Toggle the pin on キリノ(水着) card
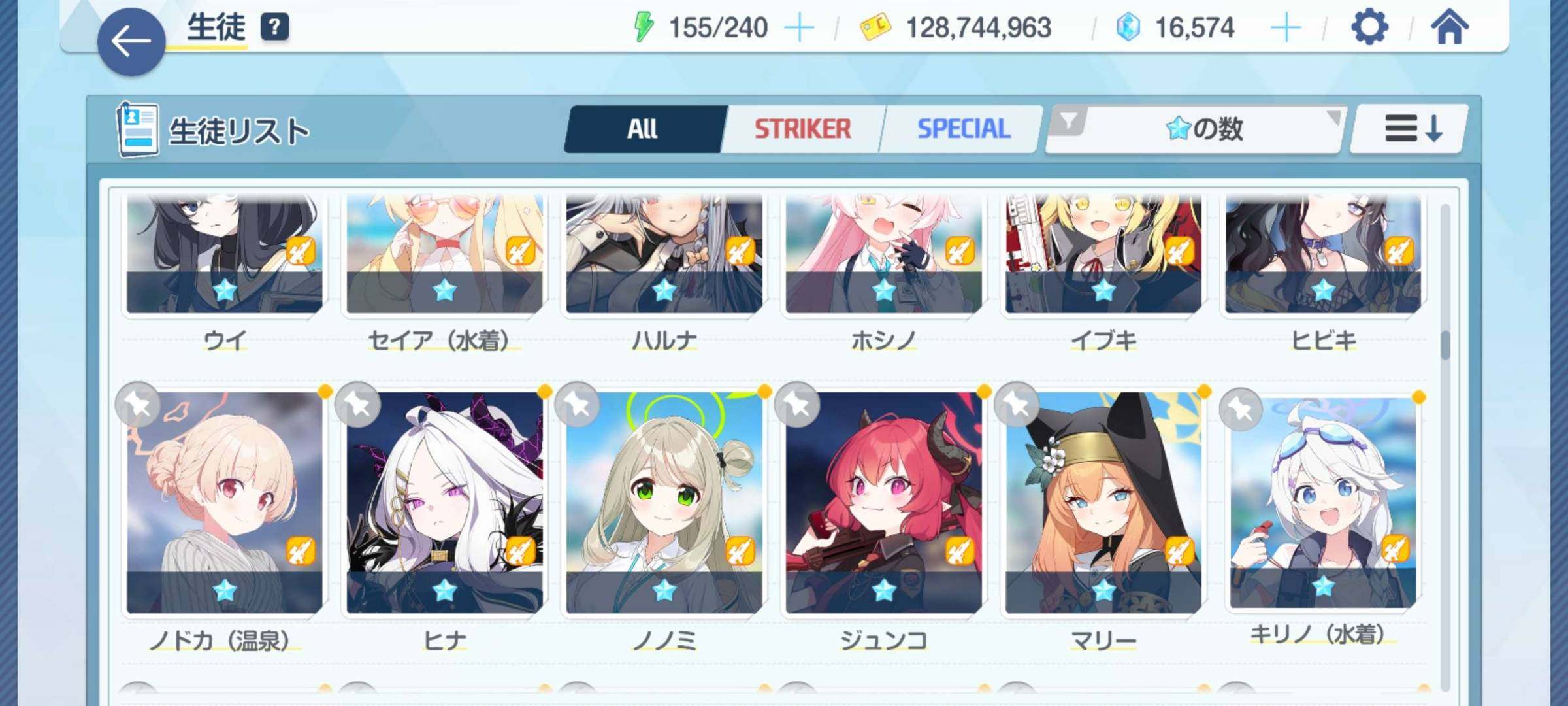 click(x=1241, y=410)
